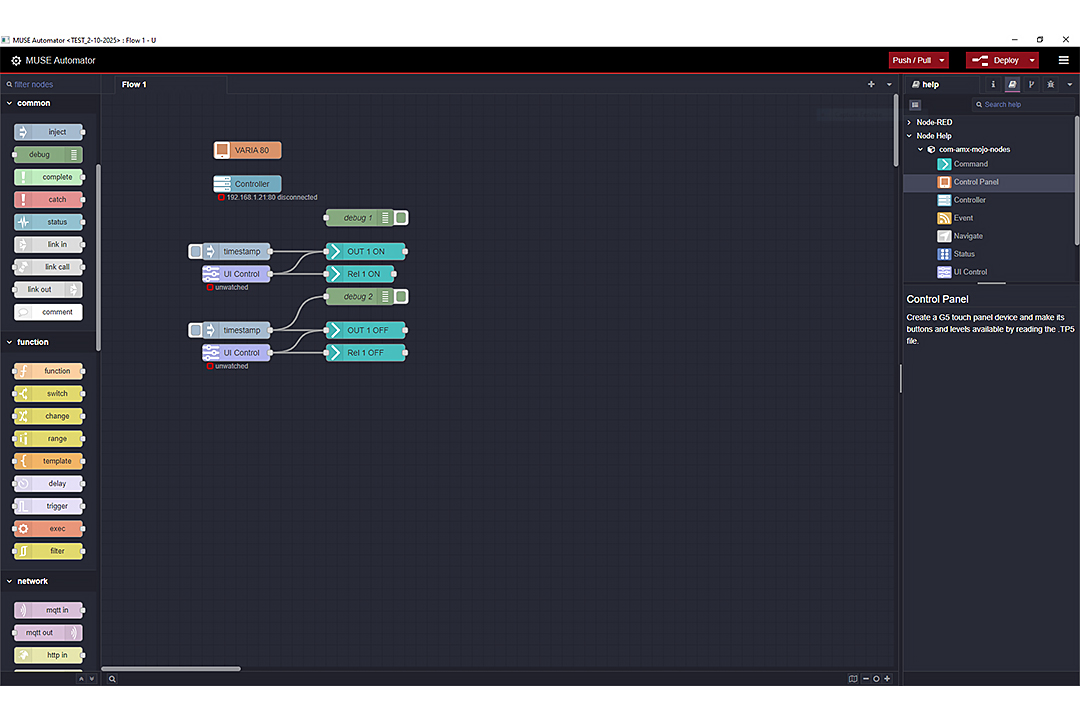Screen dimensions: 1080x720
Task: Click the filter nodes search field
Action: point(50,85)
